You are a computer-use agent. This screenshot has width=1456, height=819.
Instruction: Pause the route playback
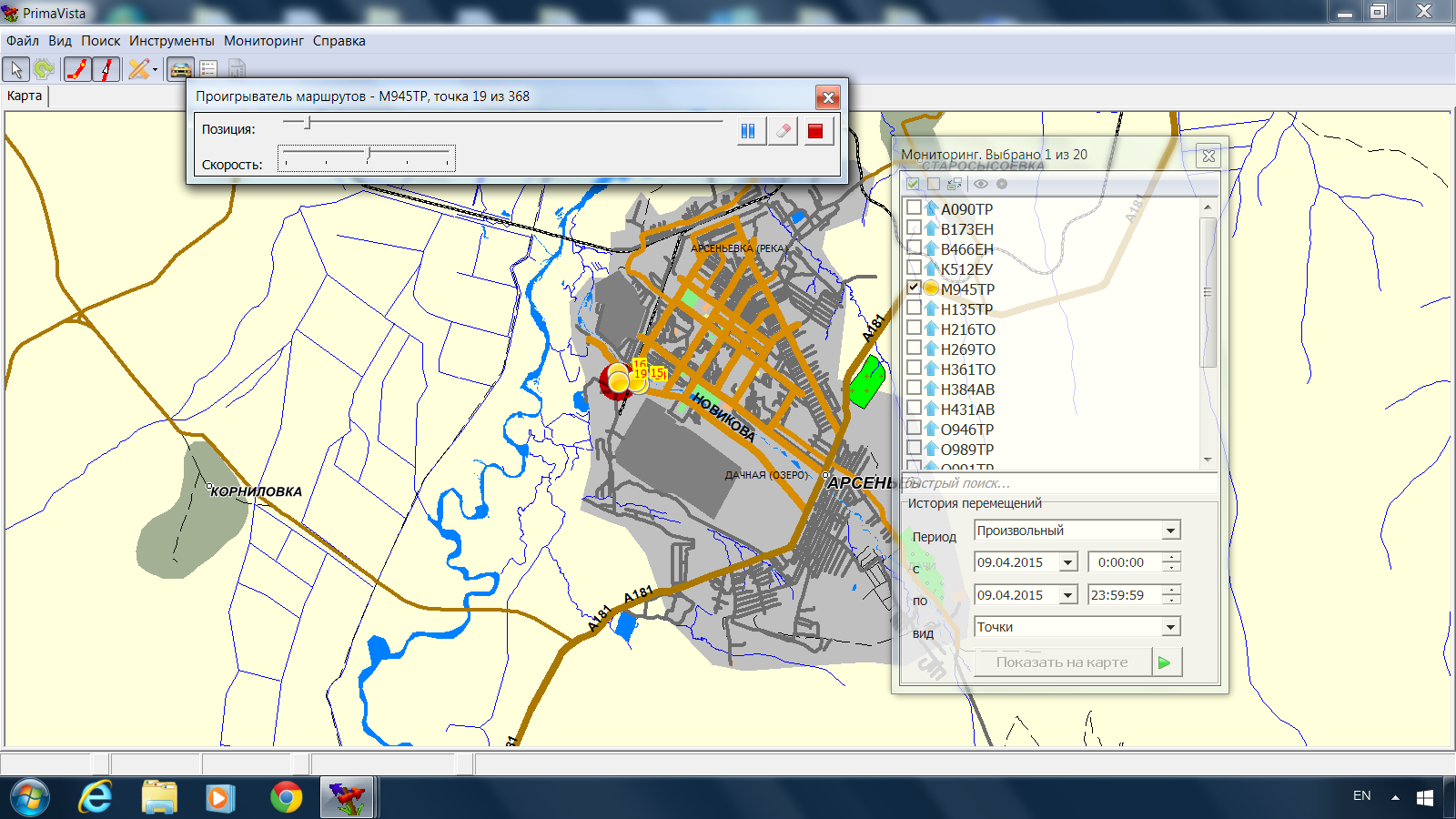(x=748, y=131)
